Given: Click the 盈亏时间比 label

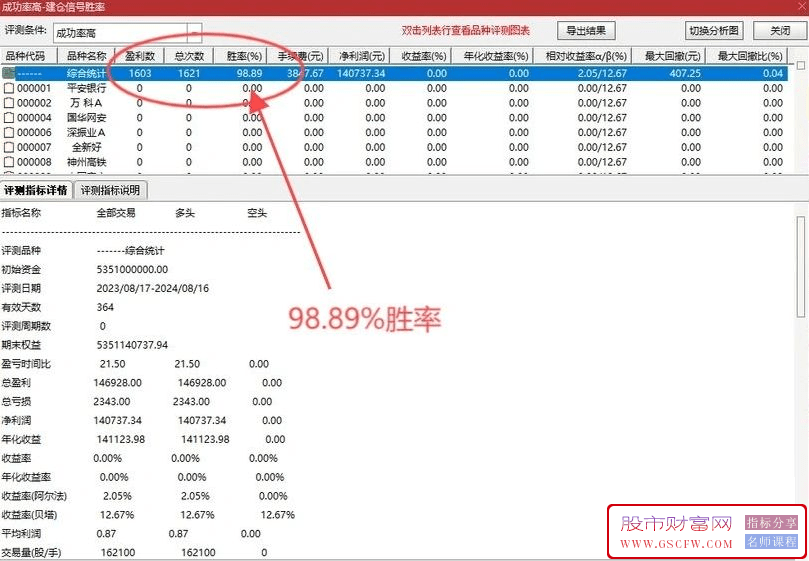Looking at the screenshot, I should (26, 364).
